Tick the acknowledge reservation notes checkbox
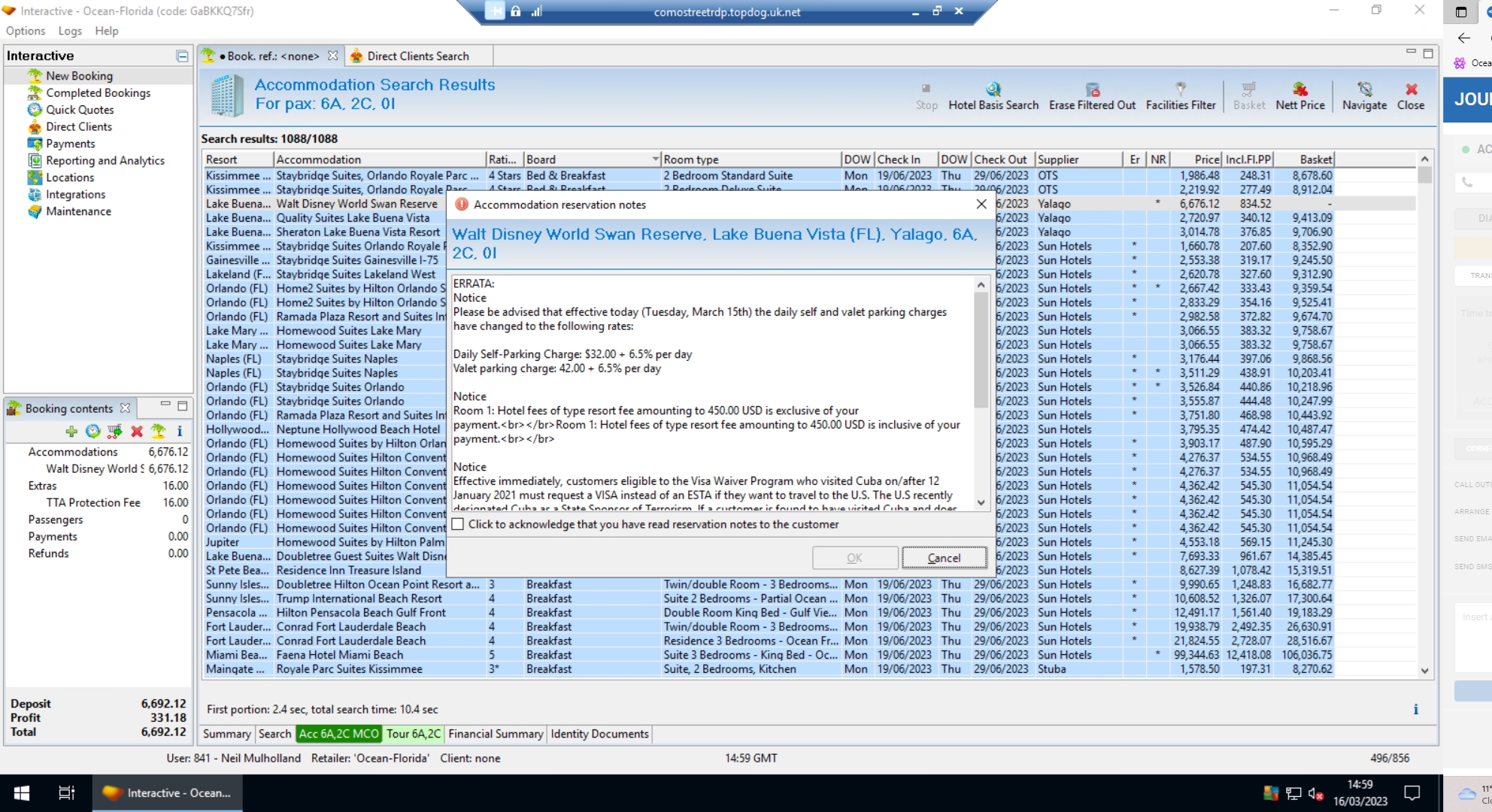Viewport: 1492px width, 812px height. [458, 524]
